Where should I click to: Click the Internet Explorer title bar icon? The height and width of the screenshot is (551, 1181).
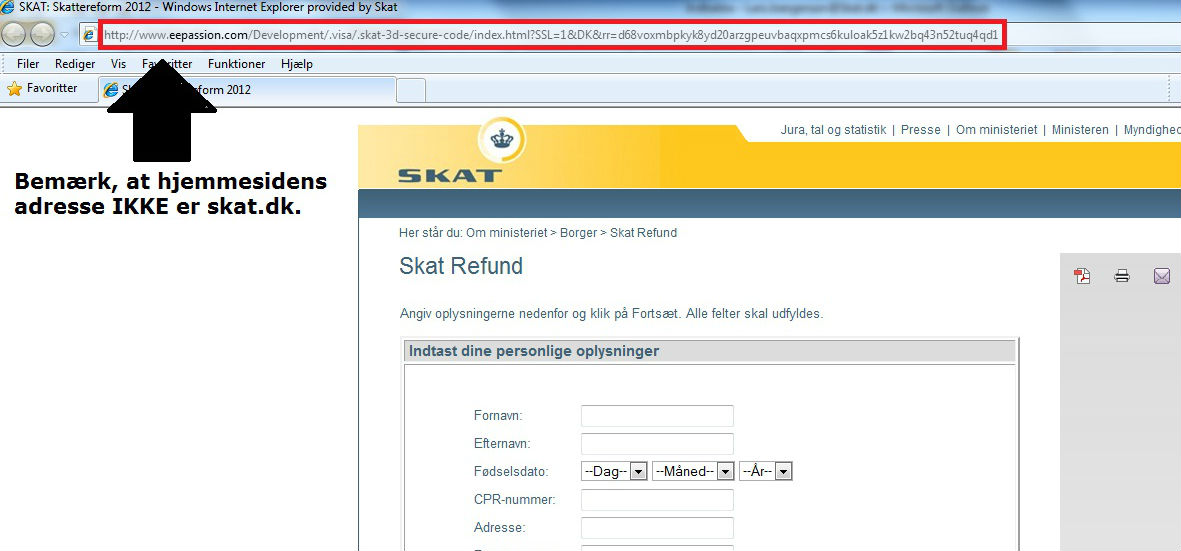[x=8, y=8]
